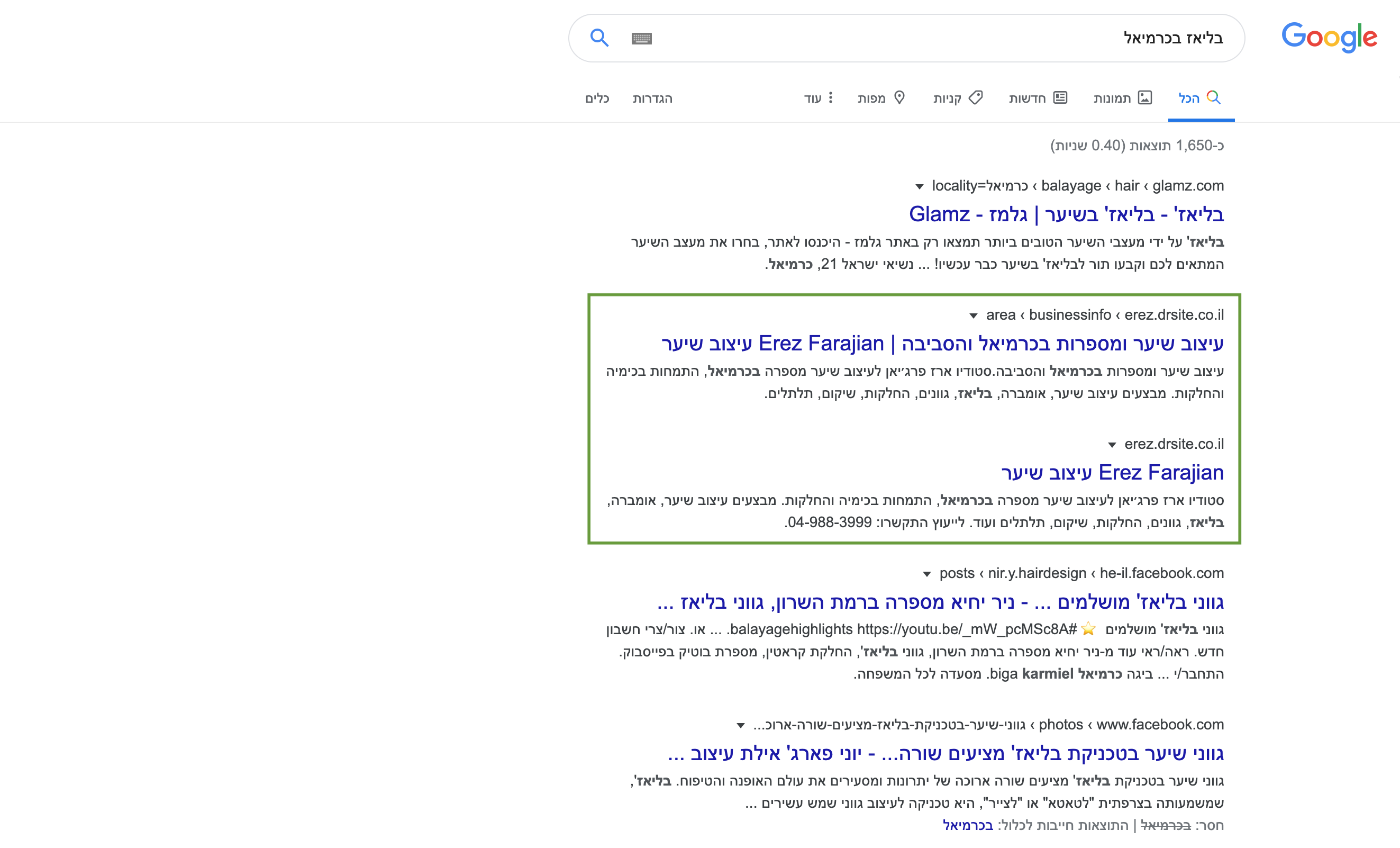
Task: Click the news tab newspaper icon
Action: [x=1060, y=98]
